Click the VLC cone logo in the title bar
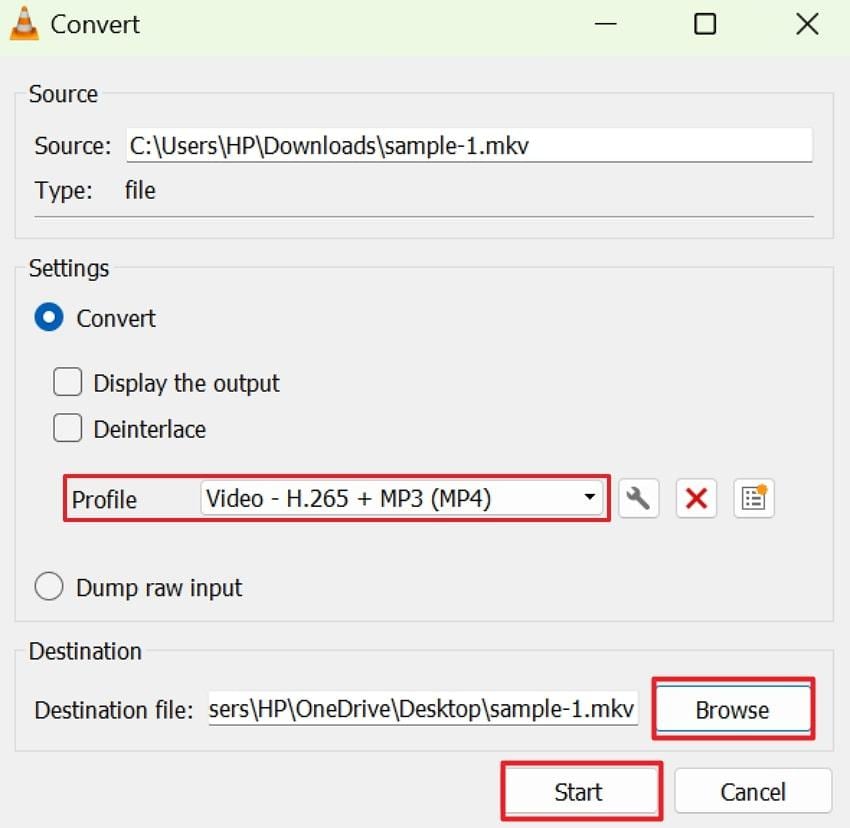 pyautogui.click(x=25, y=23)
